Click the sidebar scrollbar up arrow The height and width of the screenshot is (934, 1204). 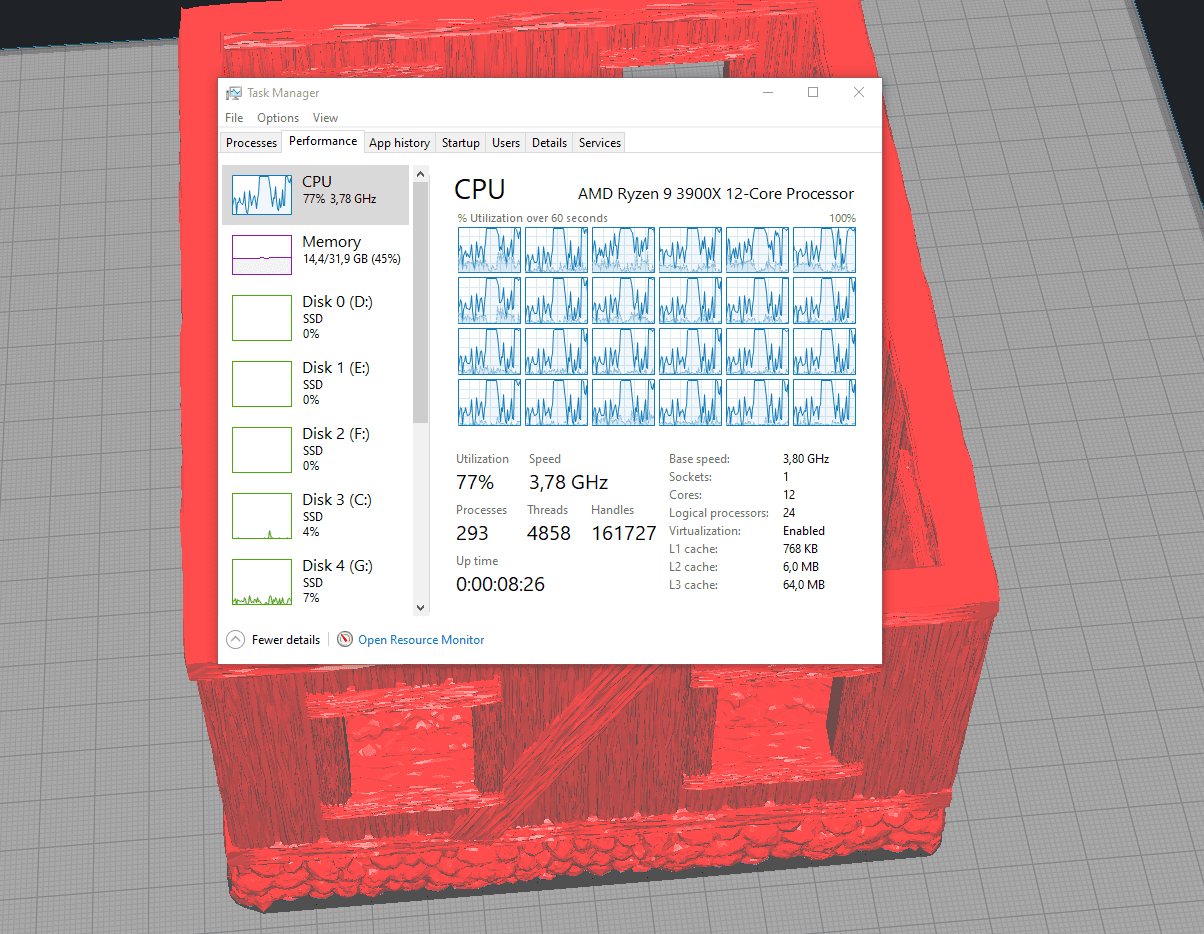[420, 174]
